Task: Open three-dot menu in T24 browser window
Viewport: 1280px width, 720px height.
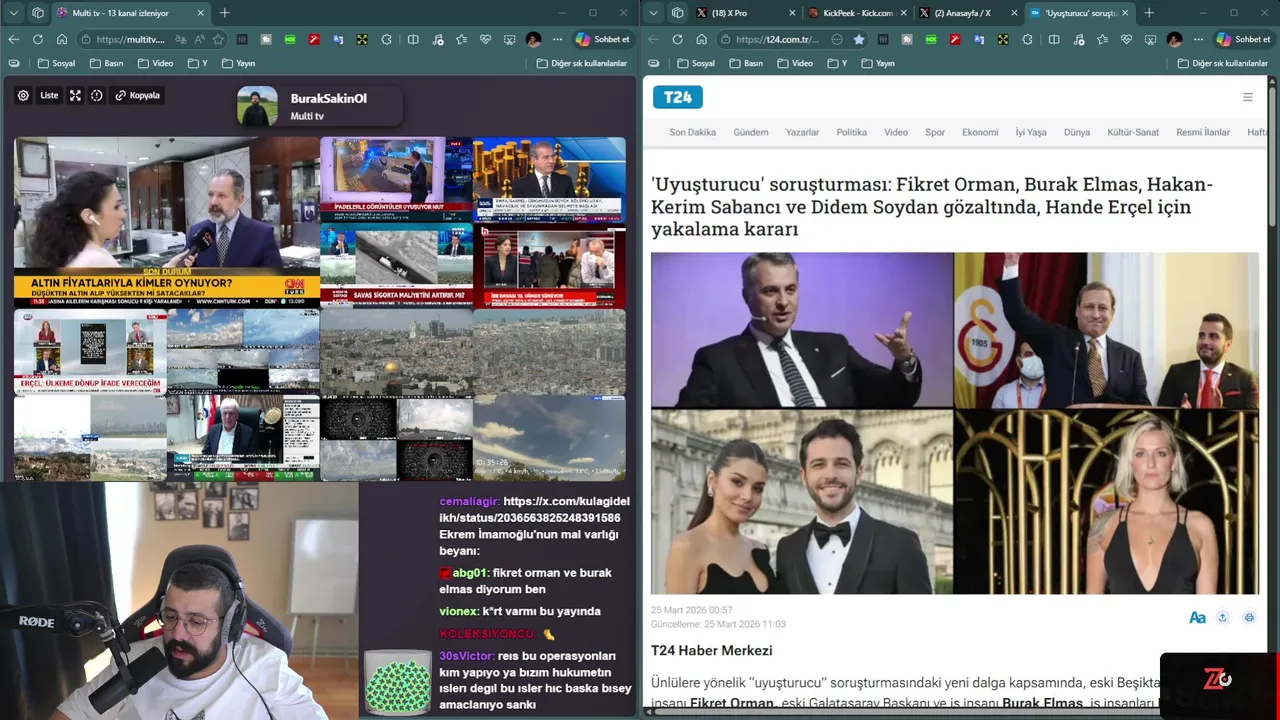Action: click(x=1198, y=39)
